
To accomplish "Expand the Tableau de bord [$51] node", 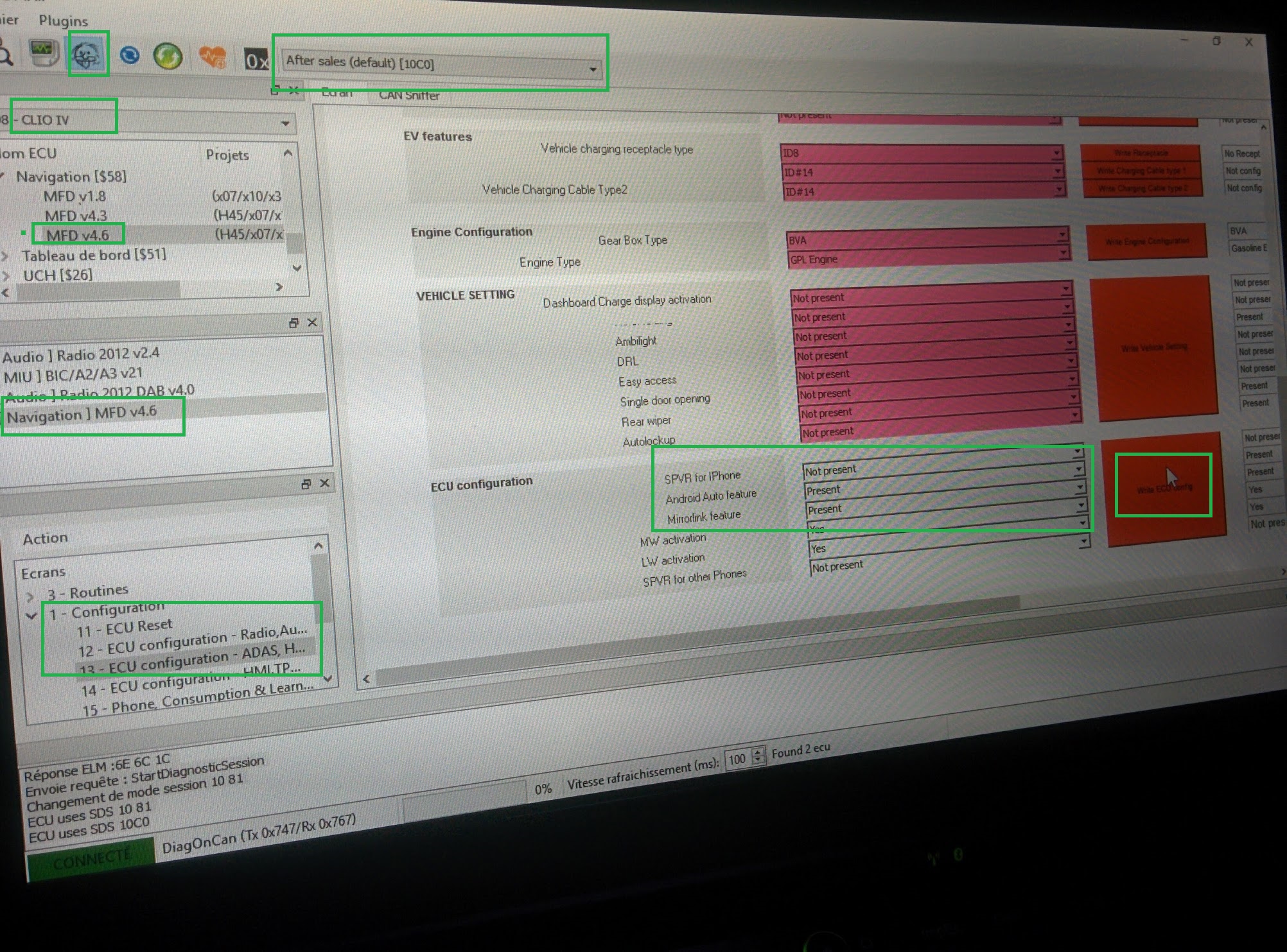I will click(x=5, y=256).
